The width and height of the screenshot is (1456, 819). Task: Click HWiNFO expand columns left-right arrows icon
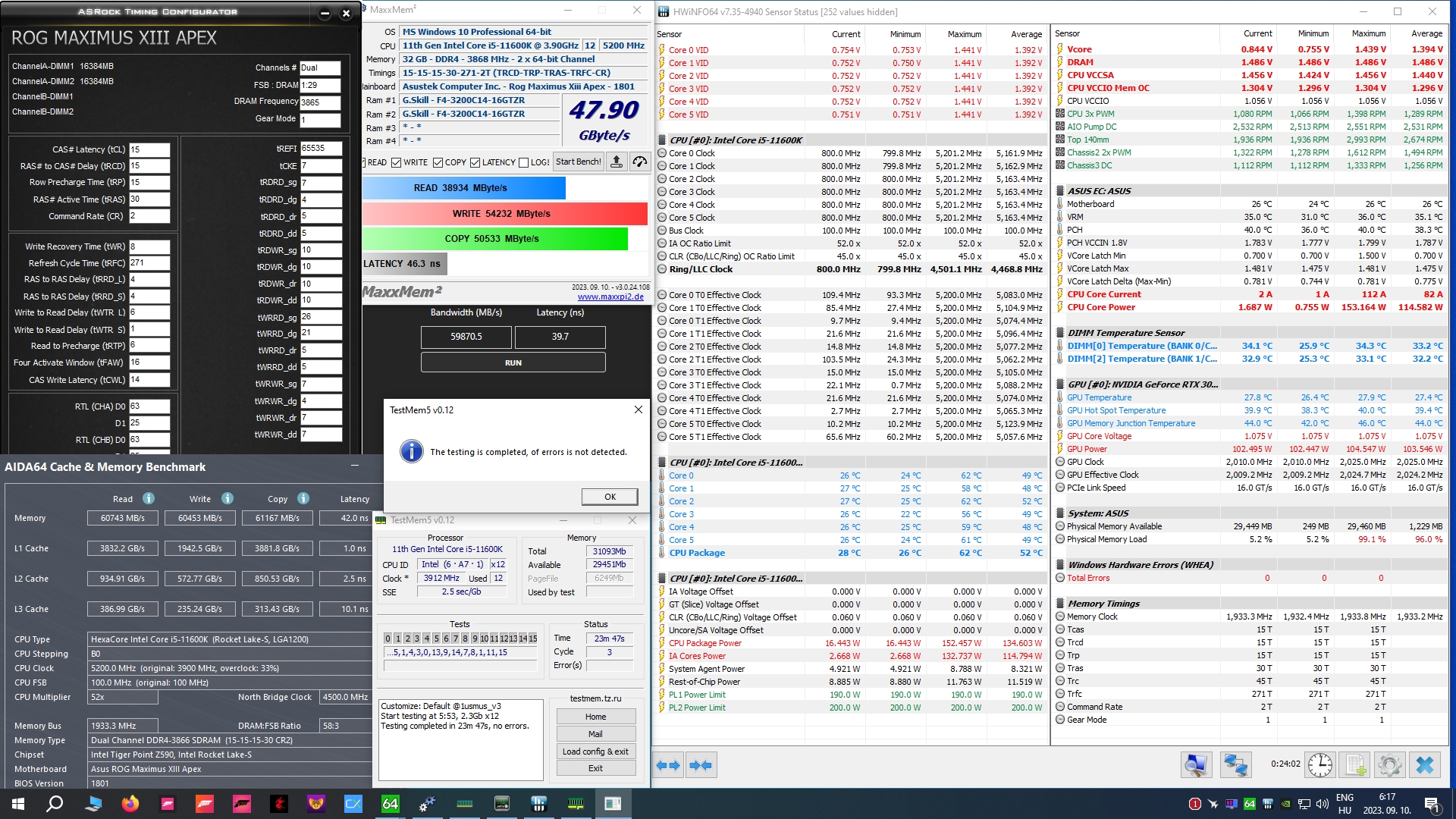pos(668,765)
